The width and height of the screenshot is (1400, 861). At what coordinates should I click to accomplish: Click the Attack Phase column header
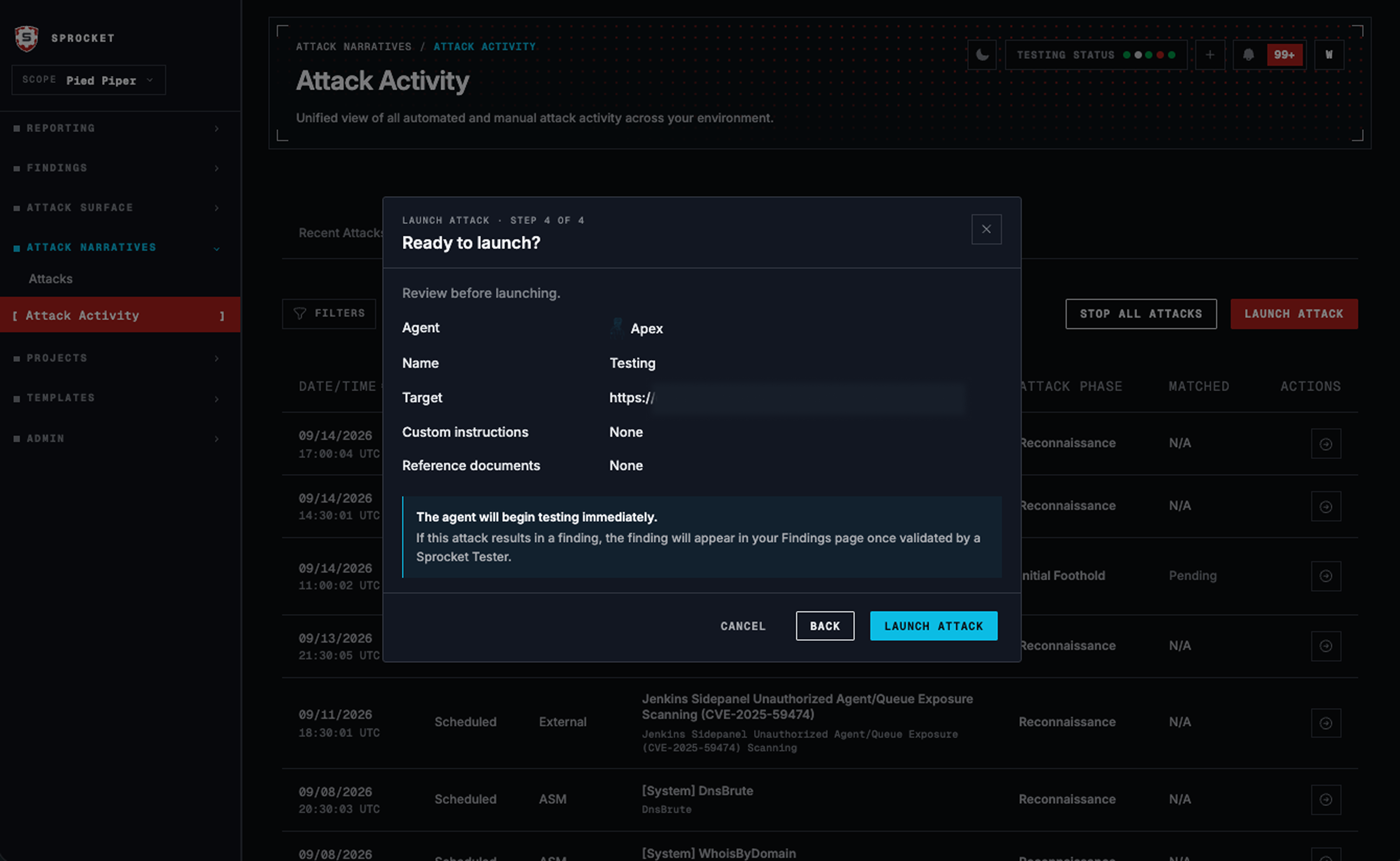(x=1070, y=386)
